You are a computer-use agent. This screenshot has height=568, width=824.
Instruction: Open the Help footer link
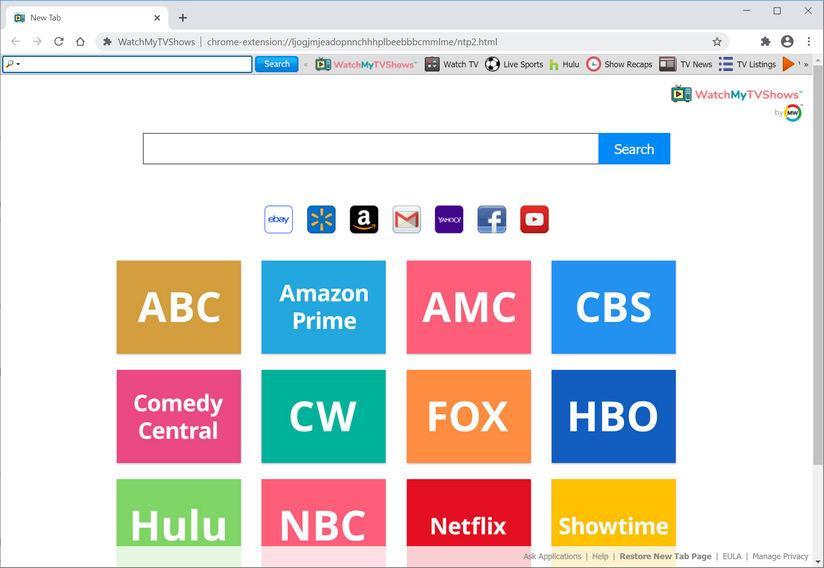click(x=600, y=556)
